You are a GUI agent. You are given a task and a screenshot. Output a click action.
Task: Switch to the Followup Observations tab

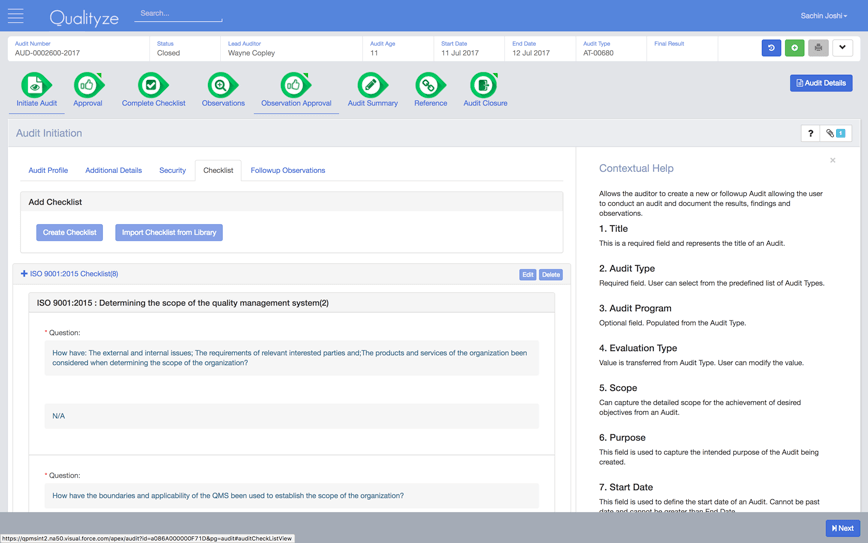(287, 170)
